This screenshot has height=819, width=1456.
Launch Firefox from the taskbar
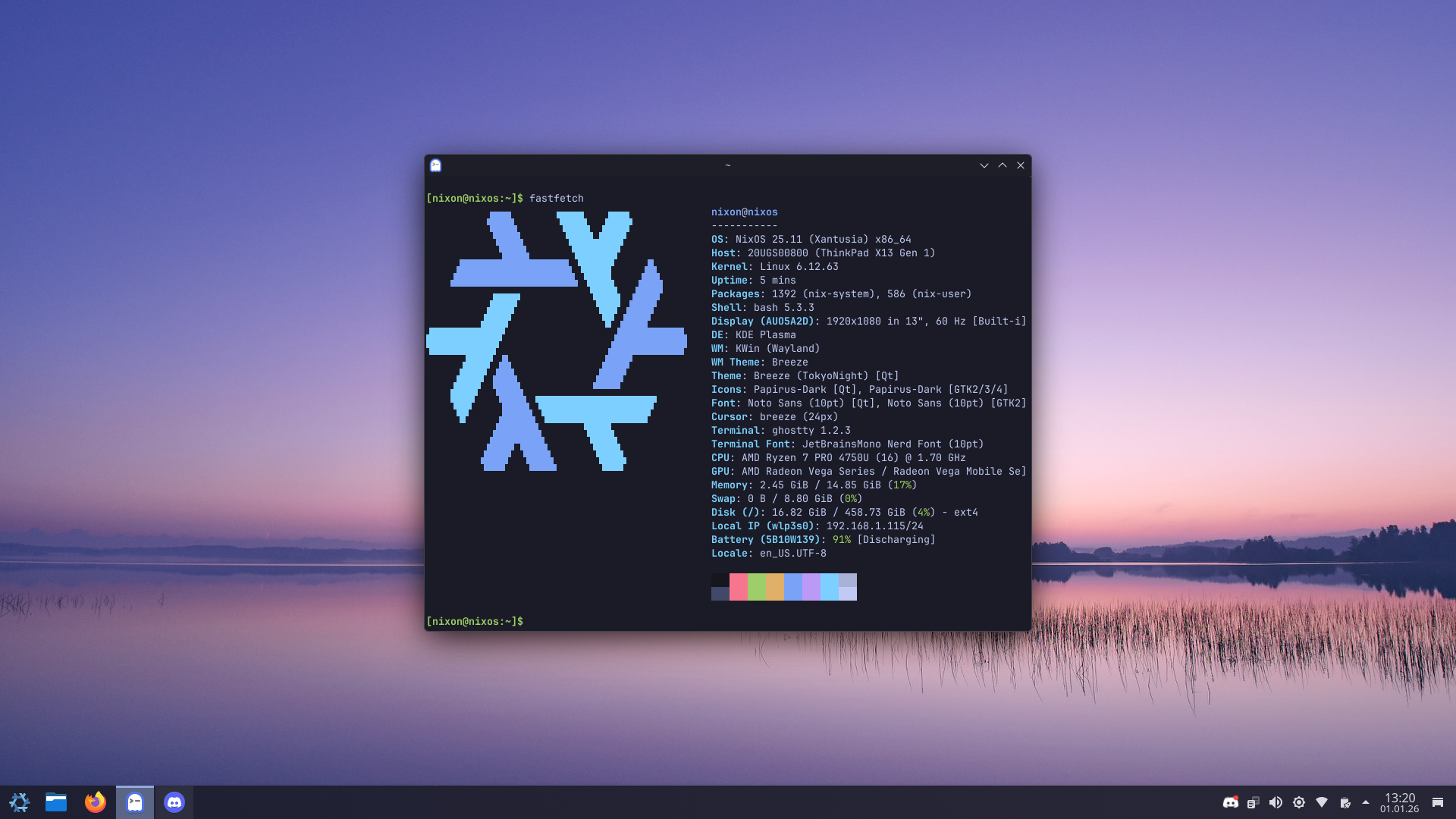(96, 802)
